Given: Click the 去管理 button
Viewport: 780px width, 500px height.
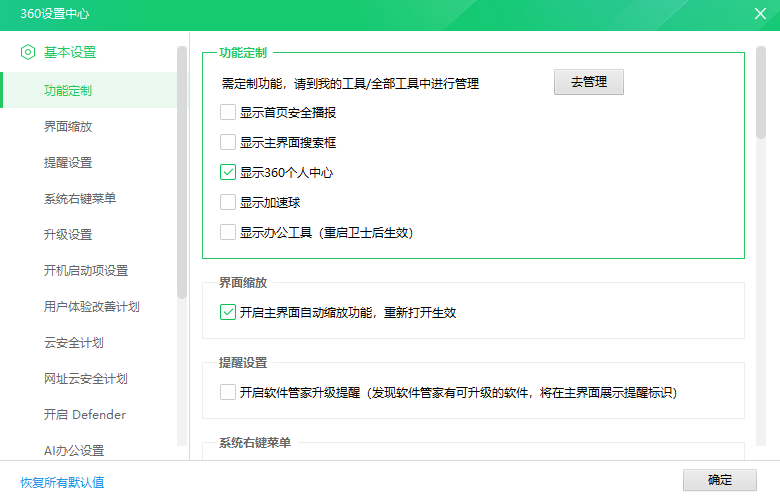Looking at the screenshot, I should 588,82.
